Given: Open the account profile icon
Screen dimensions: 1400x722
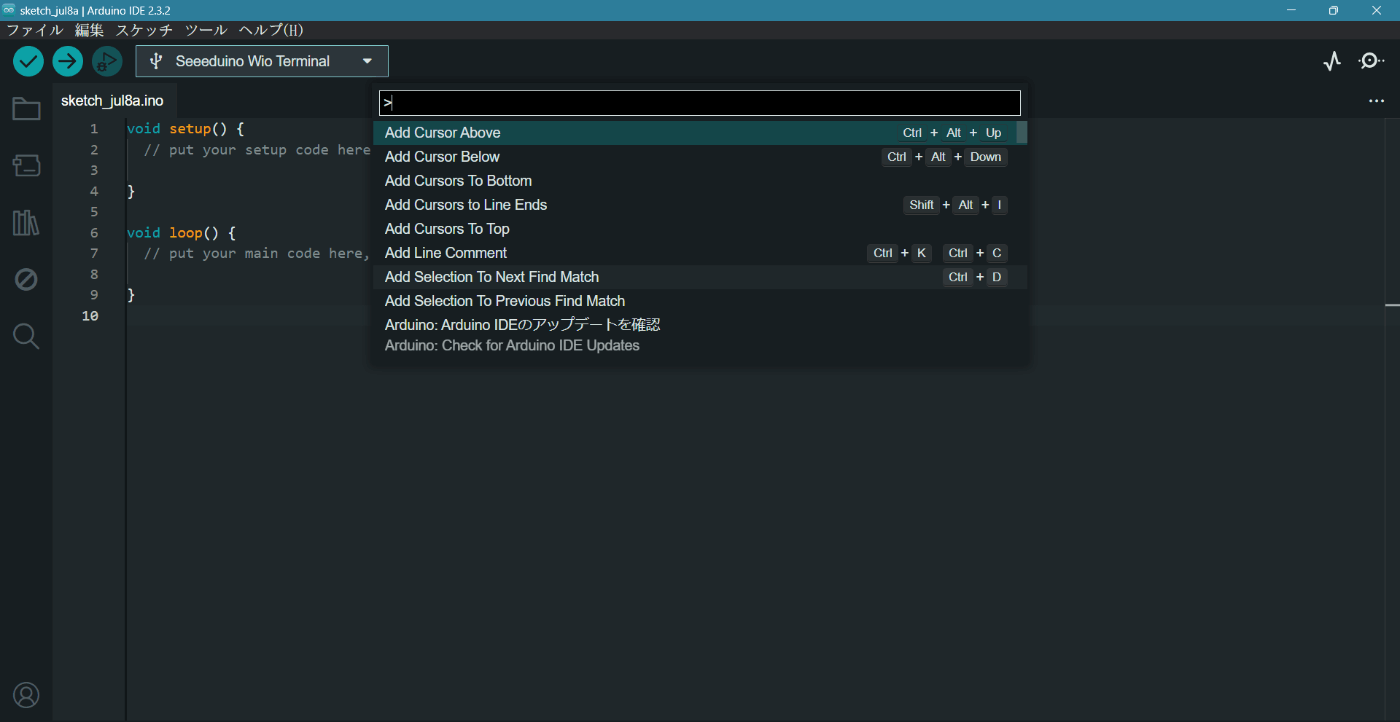Looking at the screenshot, I should [26, 695].
